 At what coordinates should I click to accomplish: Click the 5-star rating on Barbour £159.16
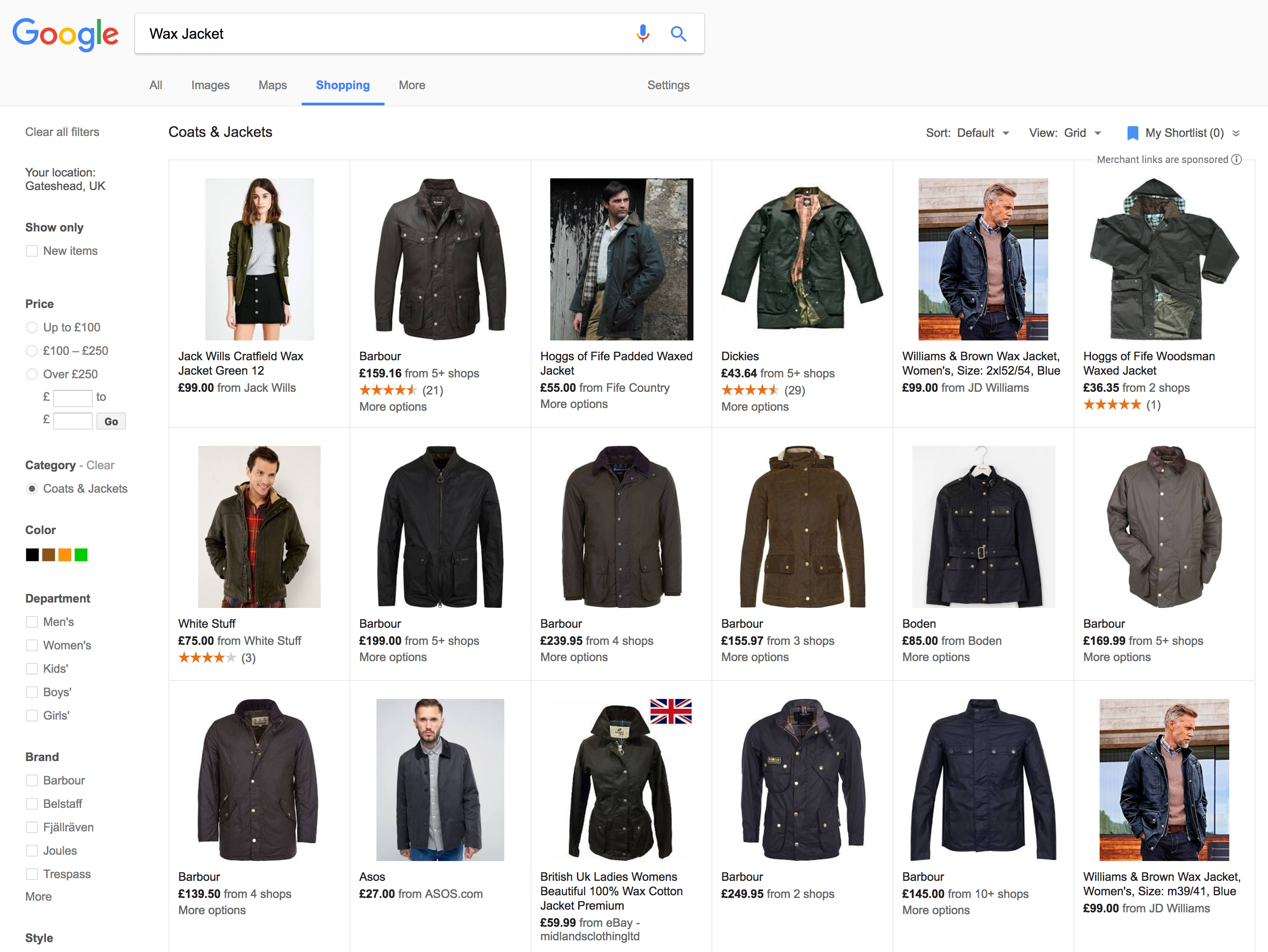click(388, 390)
